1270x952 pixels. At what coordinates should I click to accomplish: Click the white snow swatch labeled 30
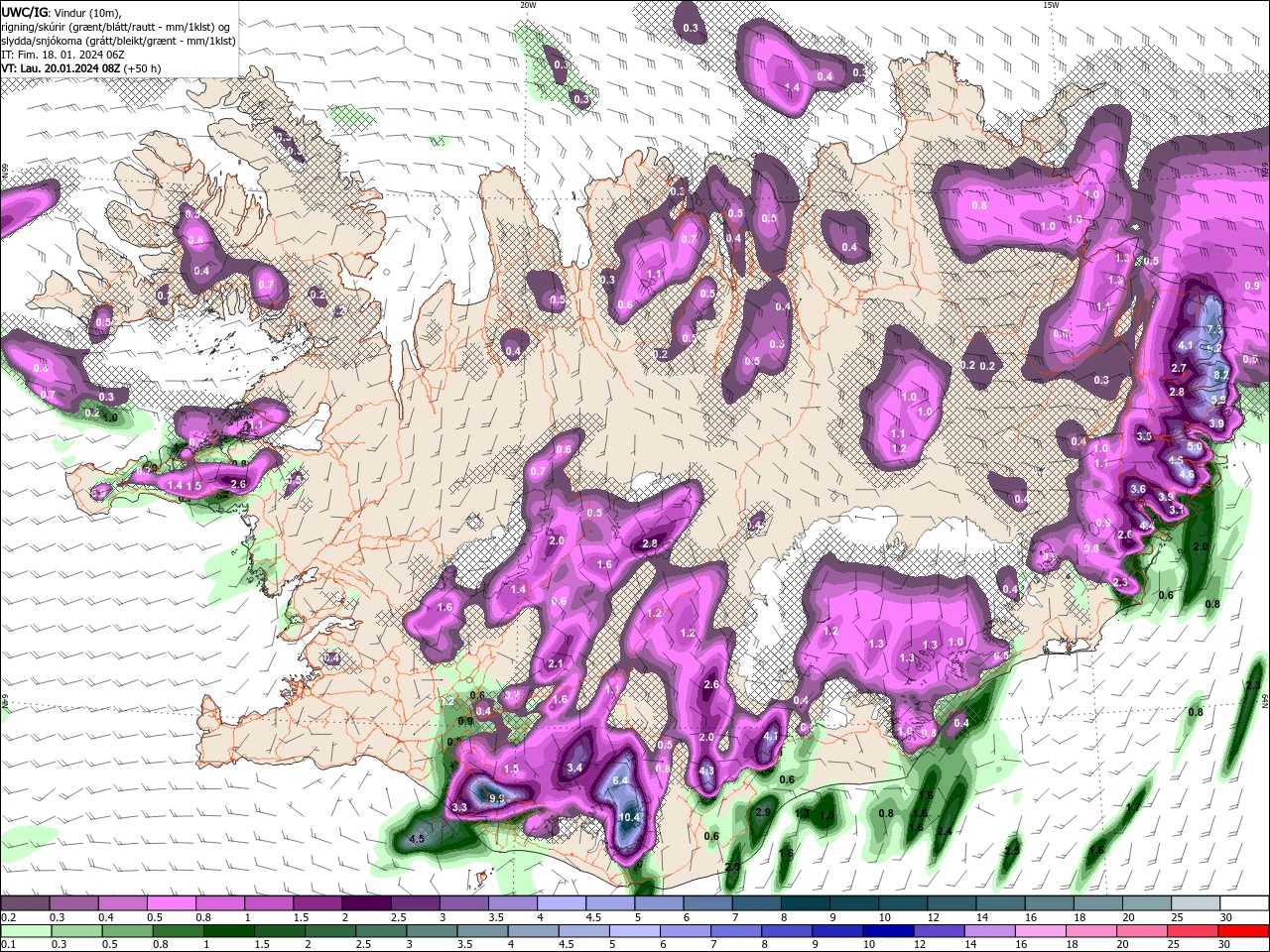(1244, 902)
